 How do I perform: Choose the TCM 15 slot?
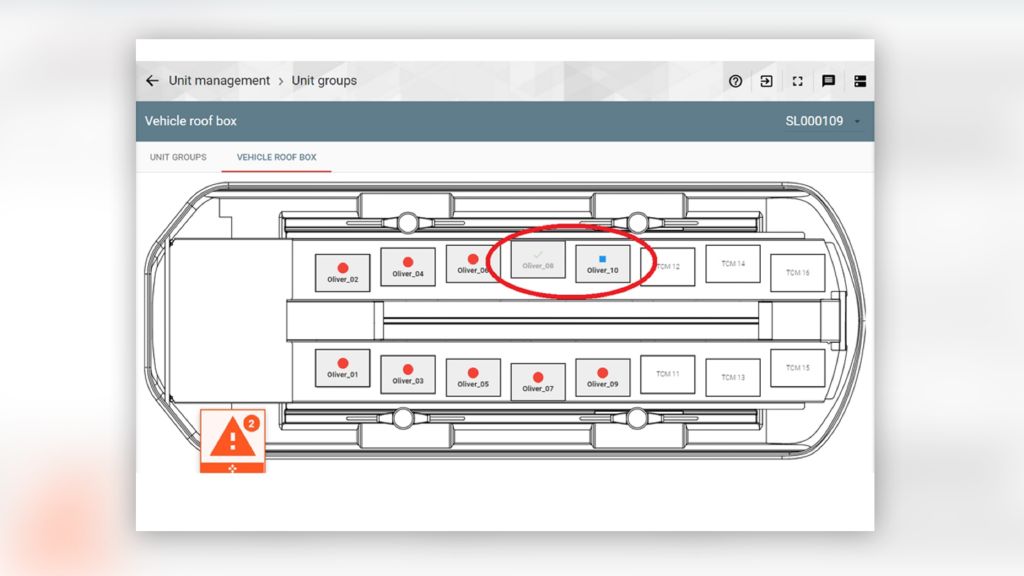pyautogui.click(x=797, y=368)
